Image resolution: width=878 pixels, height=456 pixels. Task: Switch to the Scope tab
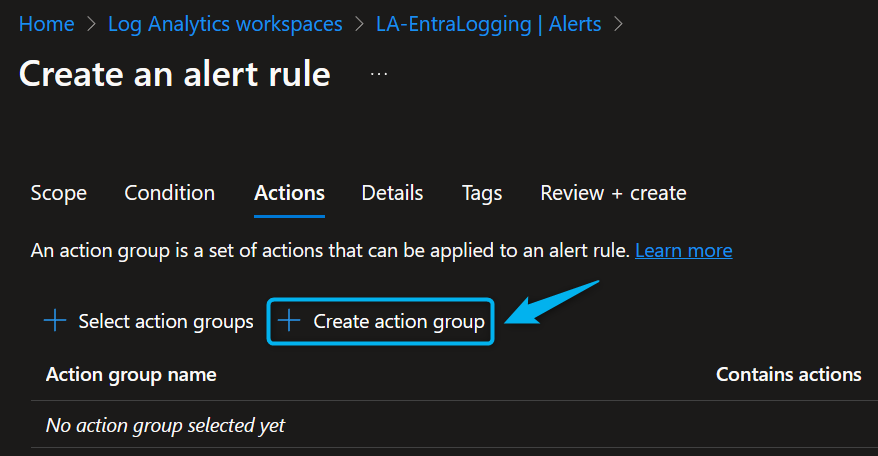click(x=58, y=193)
